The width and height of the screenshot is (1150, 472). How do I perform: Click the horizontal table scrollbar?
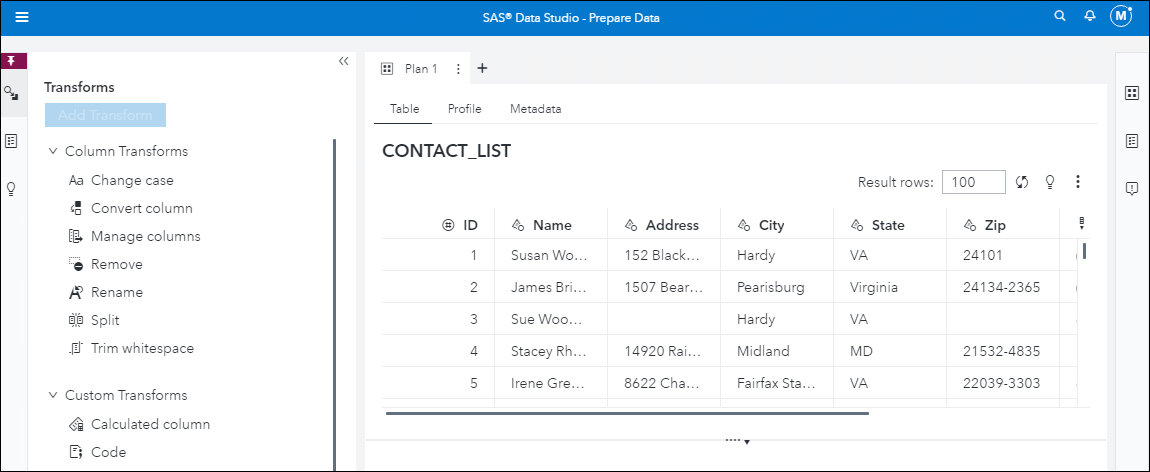(x=627, y=413)
